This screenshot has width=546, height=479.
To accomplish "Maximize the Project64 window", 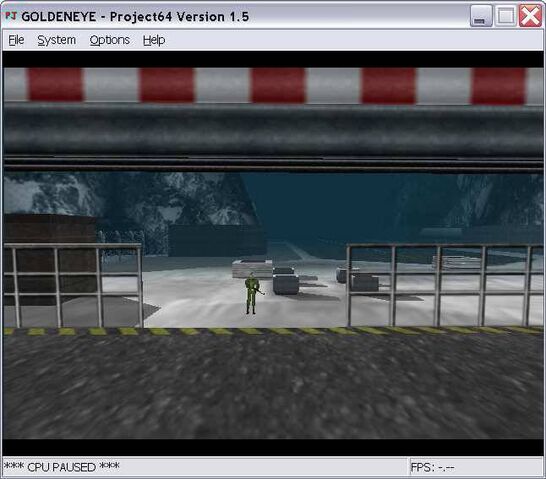I will [x=505, y=16].
